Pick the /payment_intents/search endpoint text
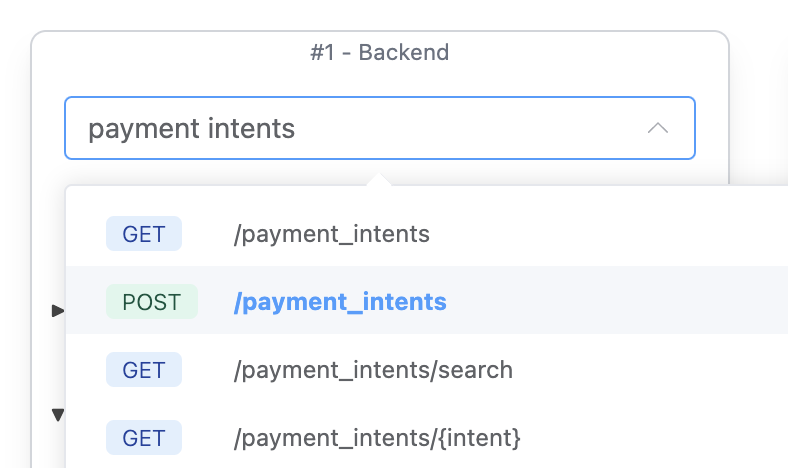Image resolution: width=788 pixels, height=468 pixels. [373, 370]
